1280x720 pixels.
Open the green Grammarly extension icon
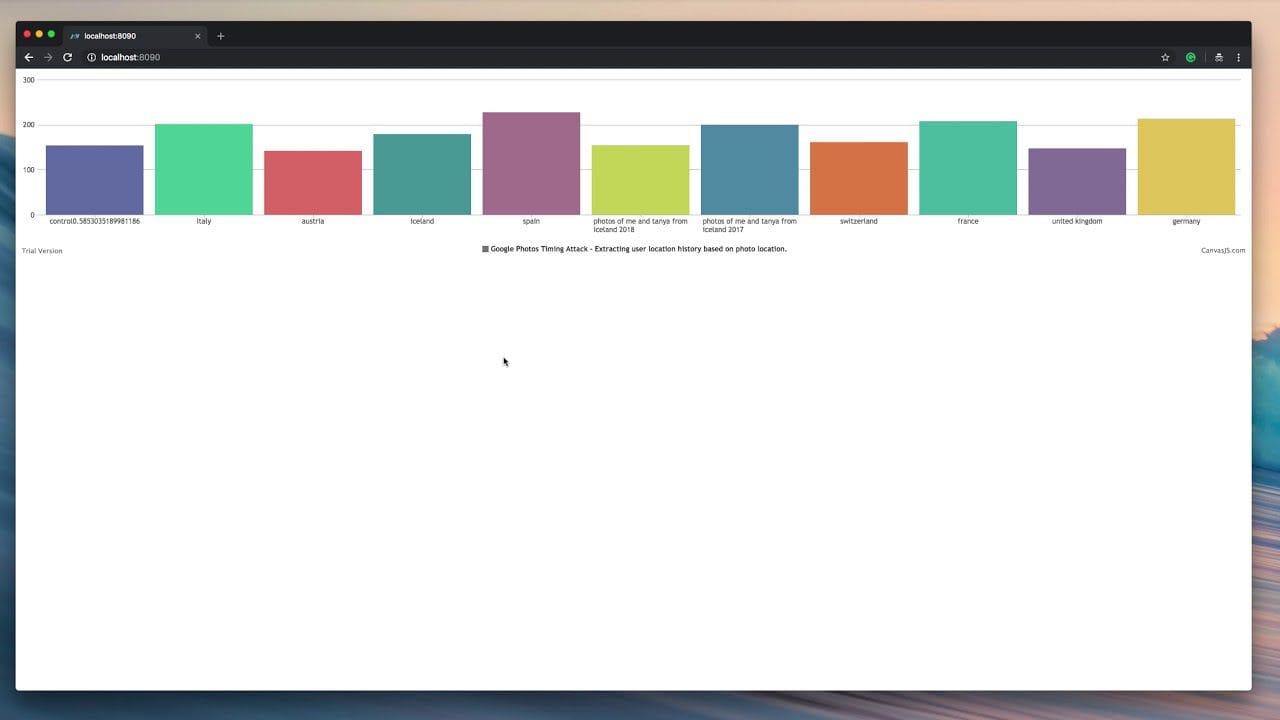click(x=1190, y=57)
